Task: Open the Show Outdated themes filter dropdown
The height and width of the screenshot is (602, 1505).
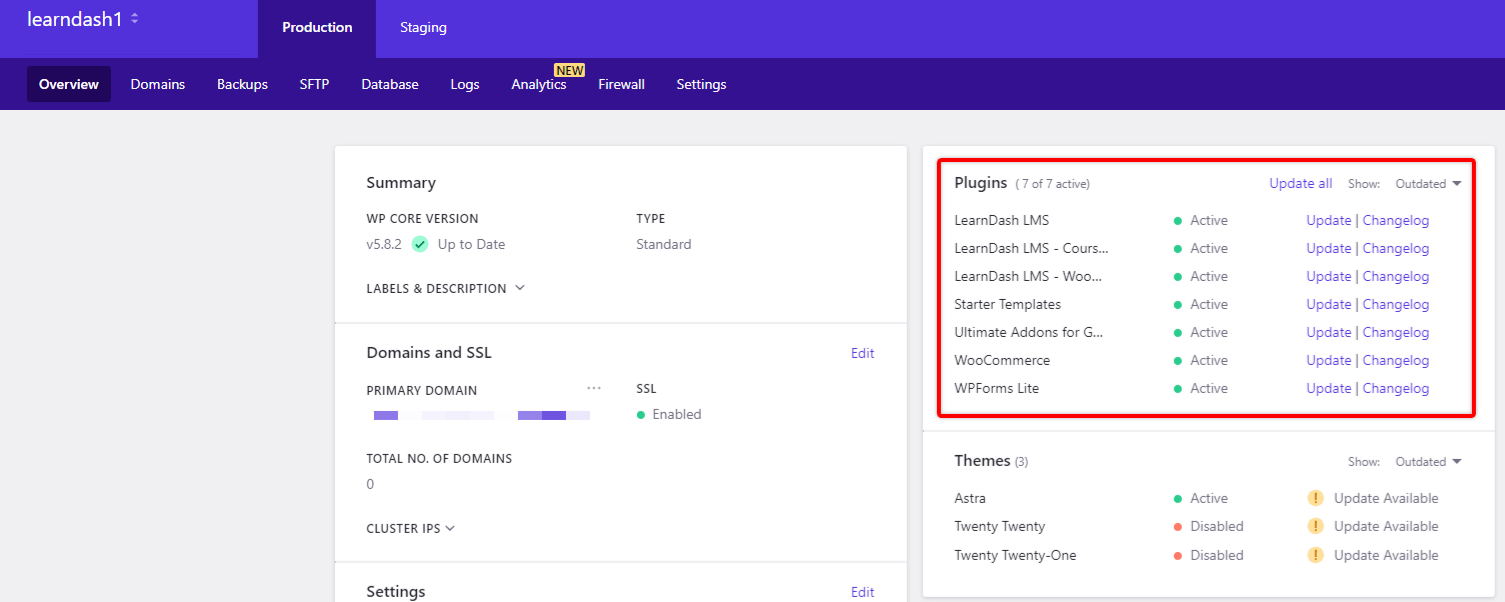Action: pos(1427,461)
